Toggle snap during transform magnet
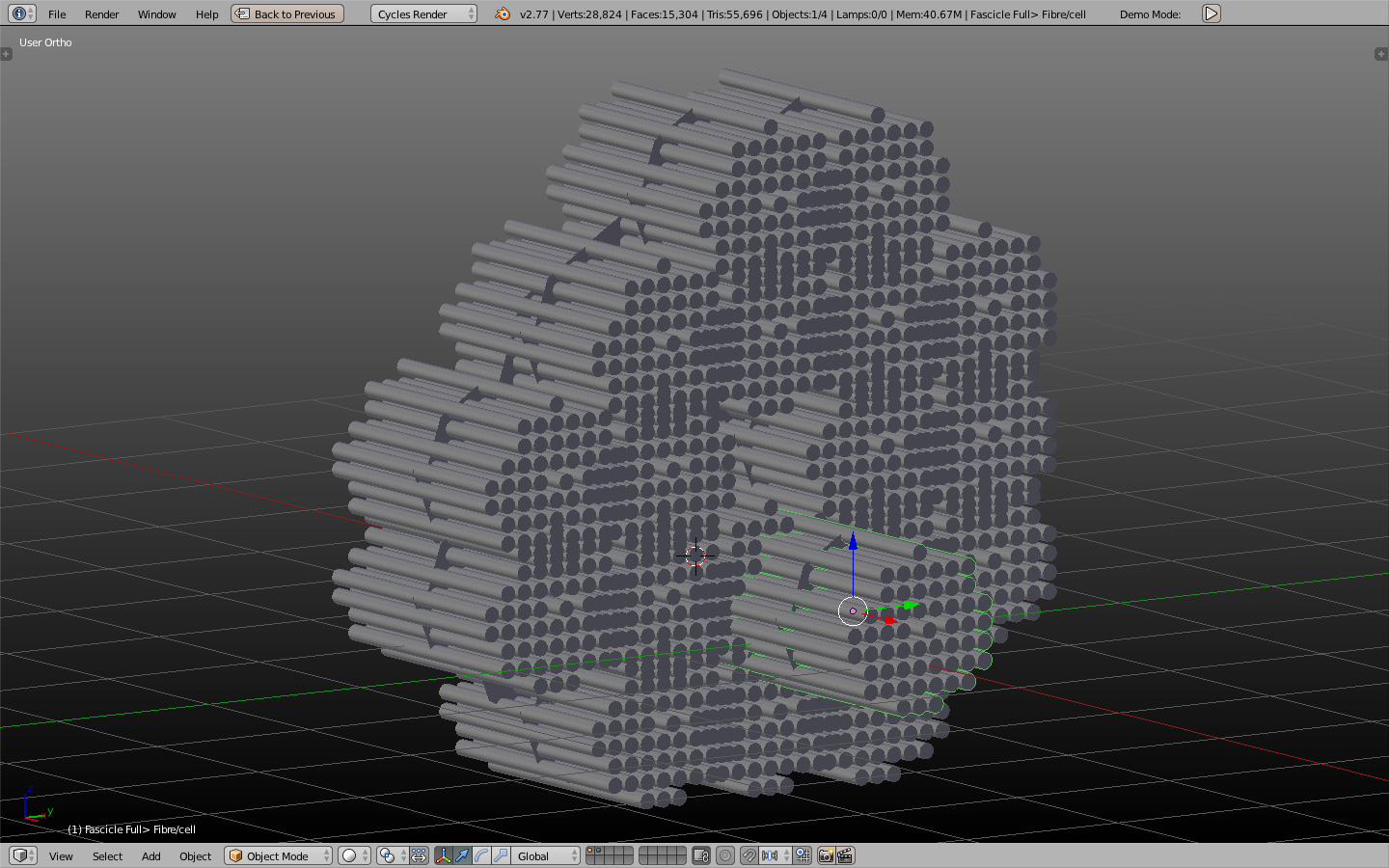 [749, 855]
